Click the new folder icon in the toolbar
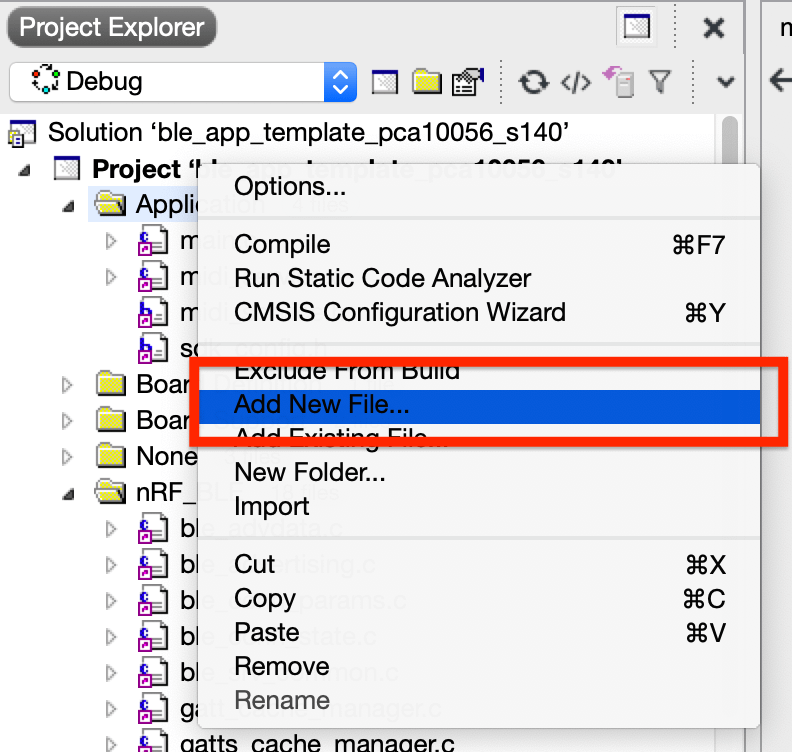Viewport: 792px width, 752px height. [427, 81]
